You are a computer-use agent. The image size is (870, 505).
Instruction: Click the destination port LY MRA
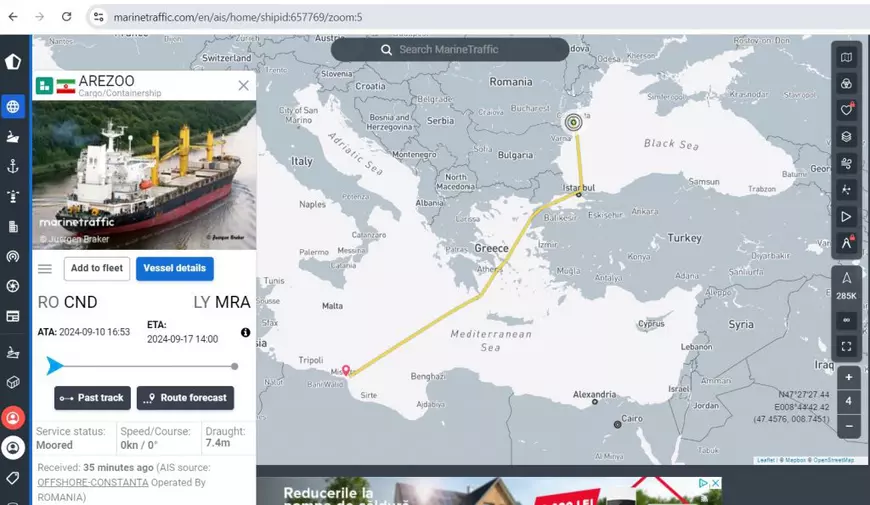pyautogui.click(x=222, y=302)
